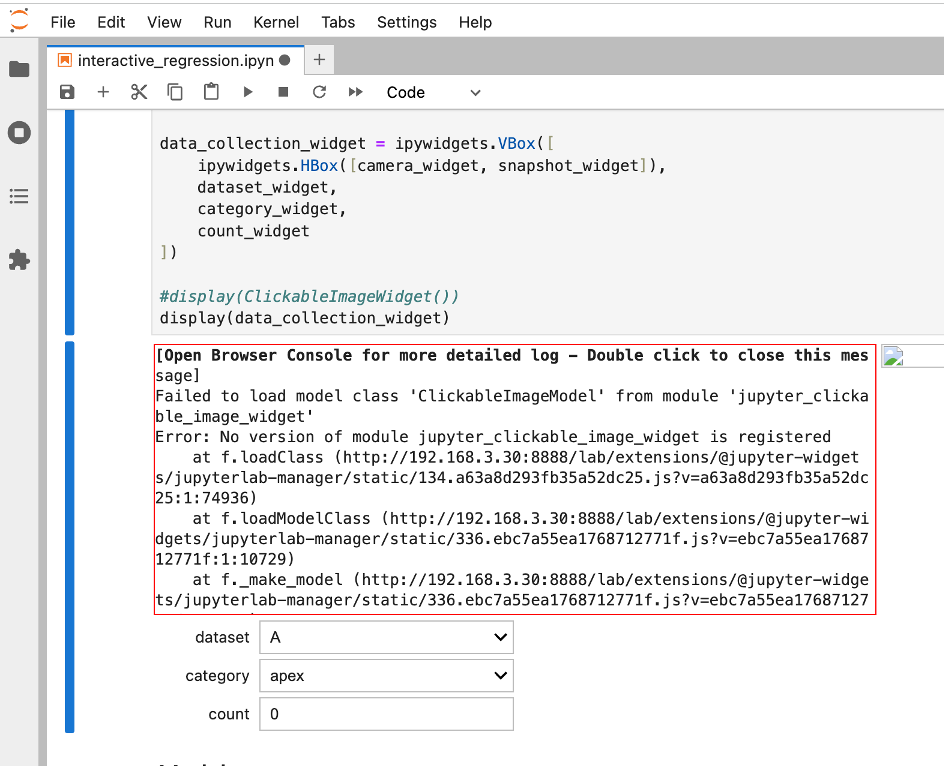Click the 'category' widget label
Screen dimensions: 944x766
tap(217, 676)
